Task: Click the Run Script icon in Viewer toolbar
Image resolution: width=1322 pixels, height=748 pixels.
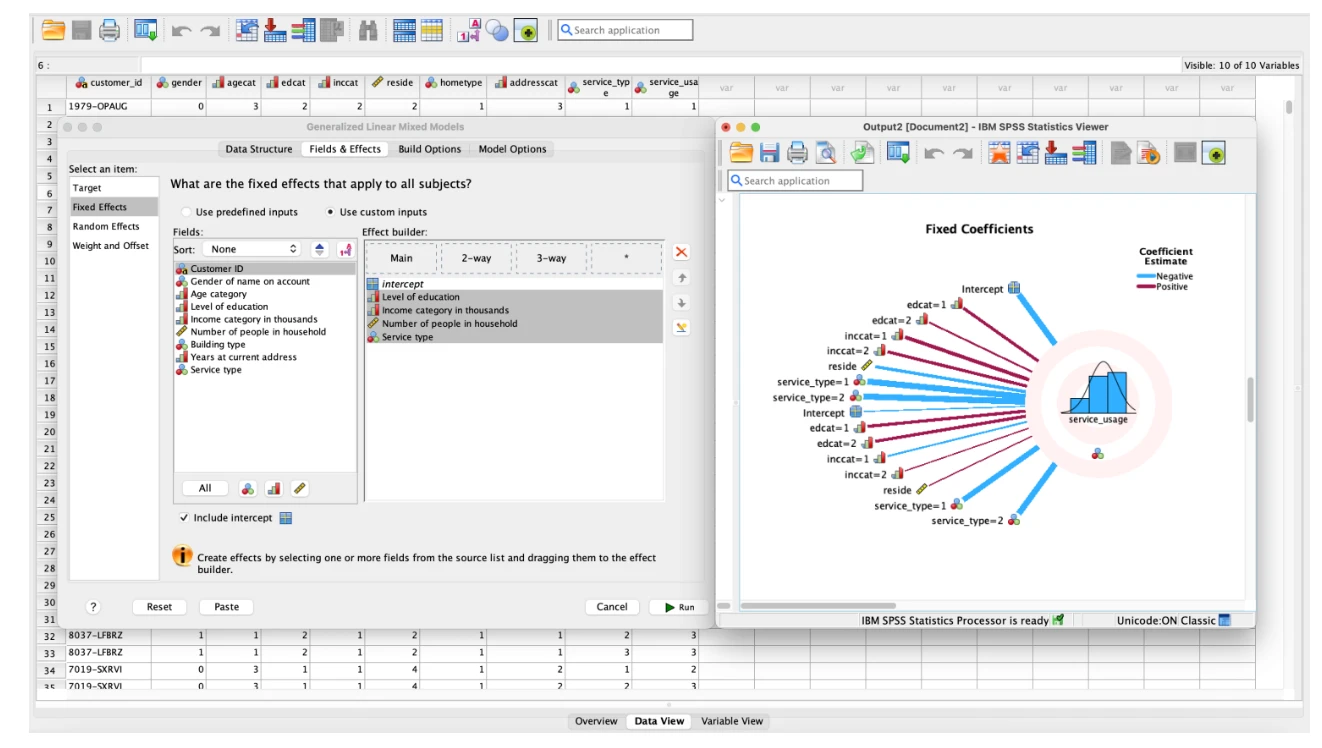Action: tap(1148, 153)
